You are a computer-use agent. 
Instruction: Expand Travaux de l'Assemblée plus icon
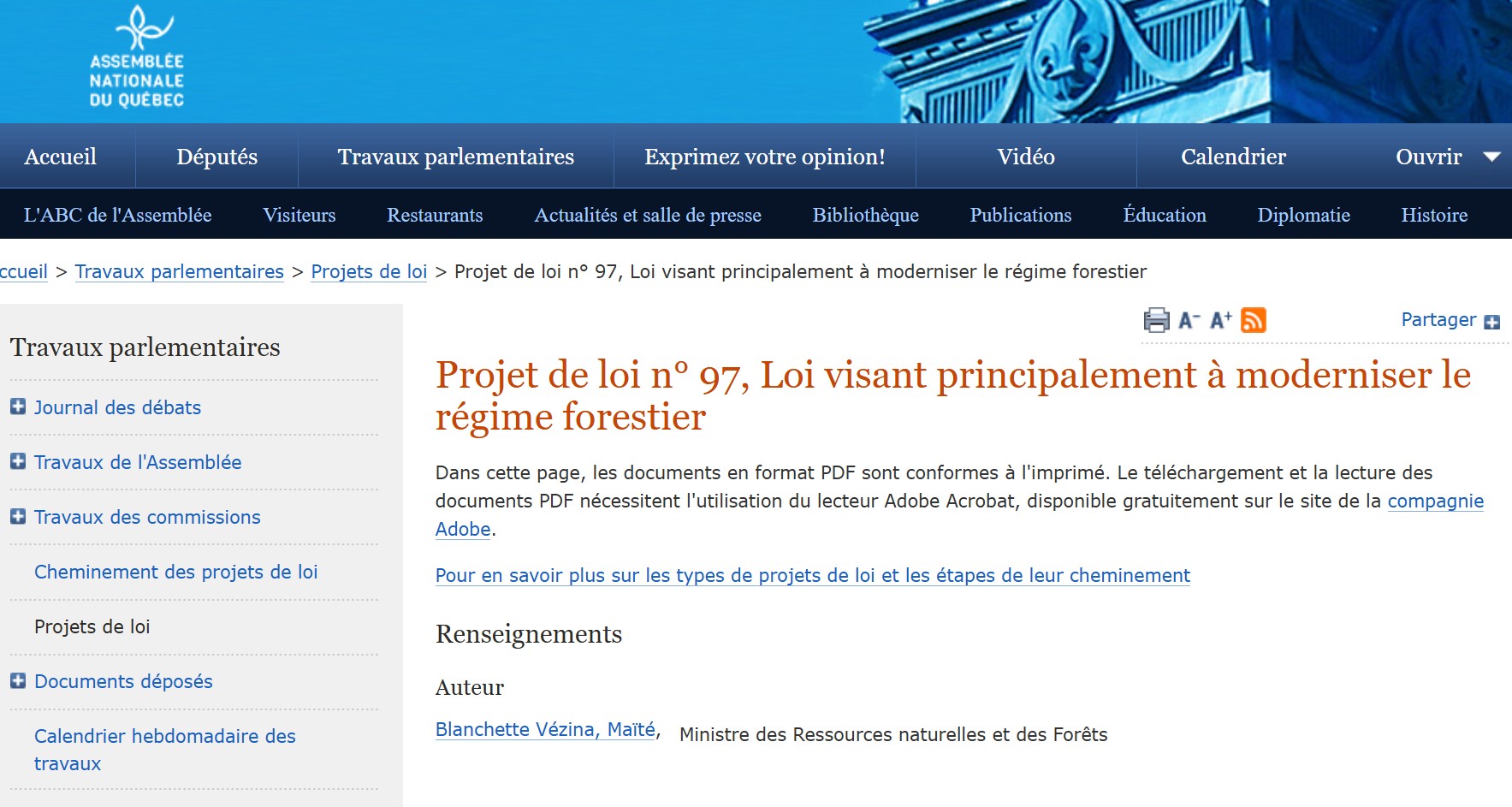click(18, 461)
